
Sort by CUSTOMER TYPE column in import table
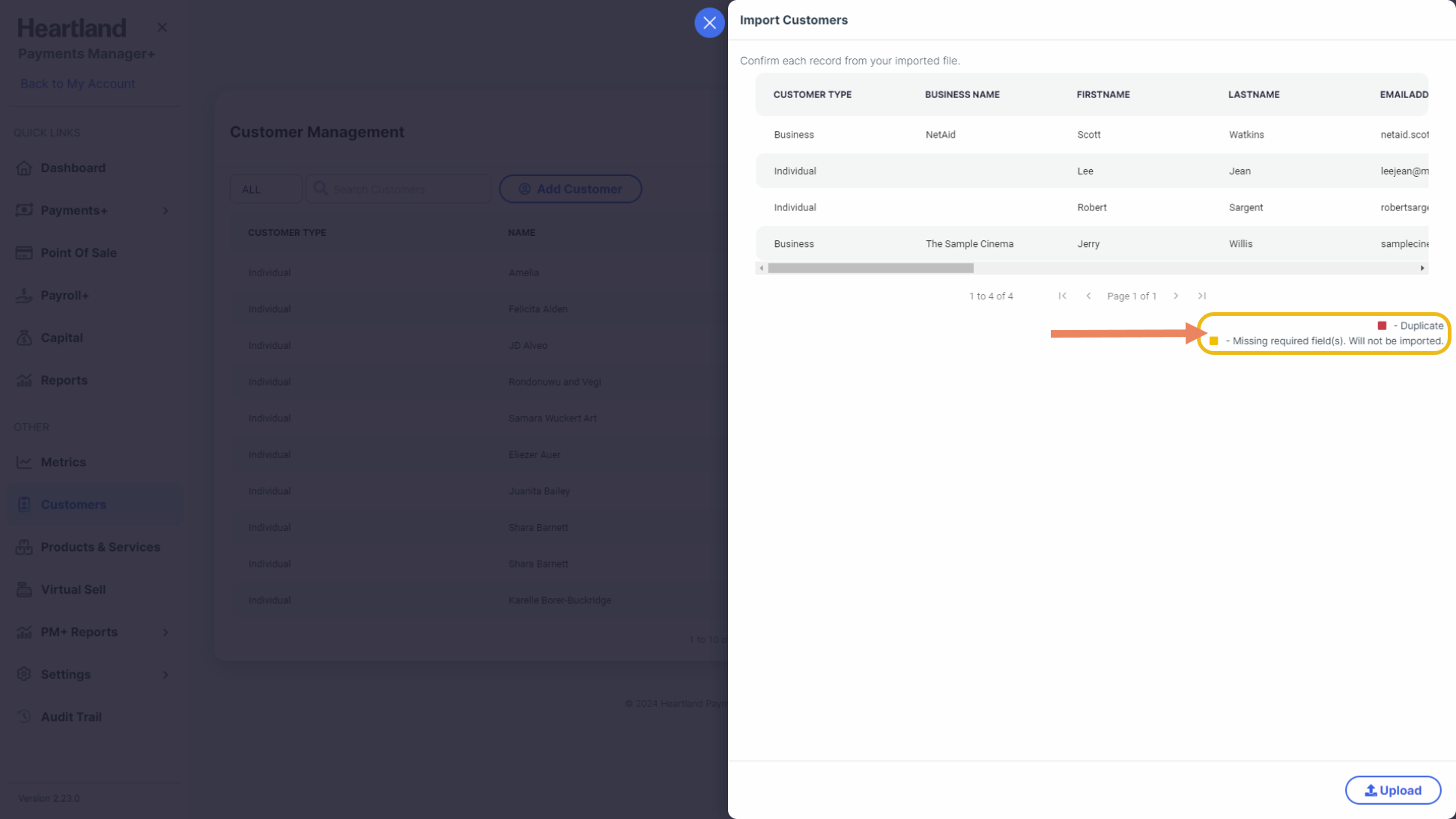pos(812,94)
